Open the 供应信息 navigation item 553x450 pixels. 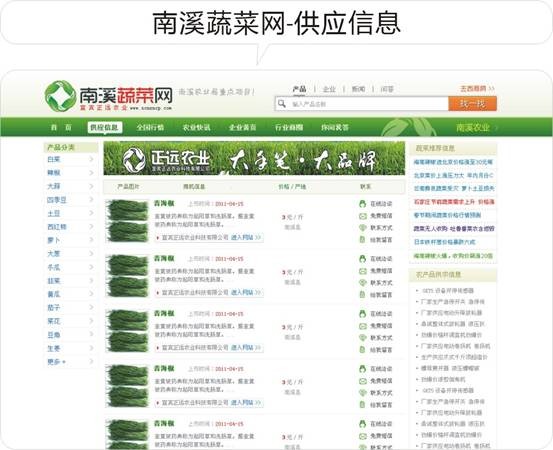click(105, 127)
